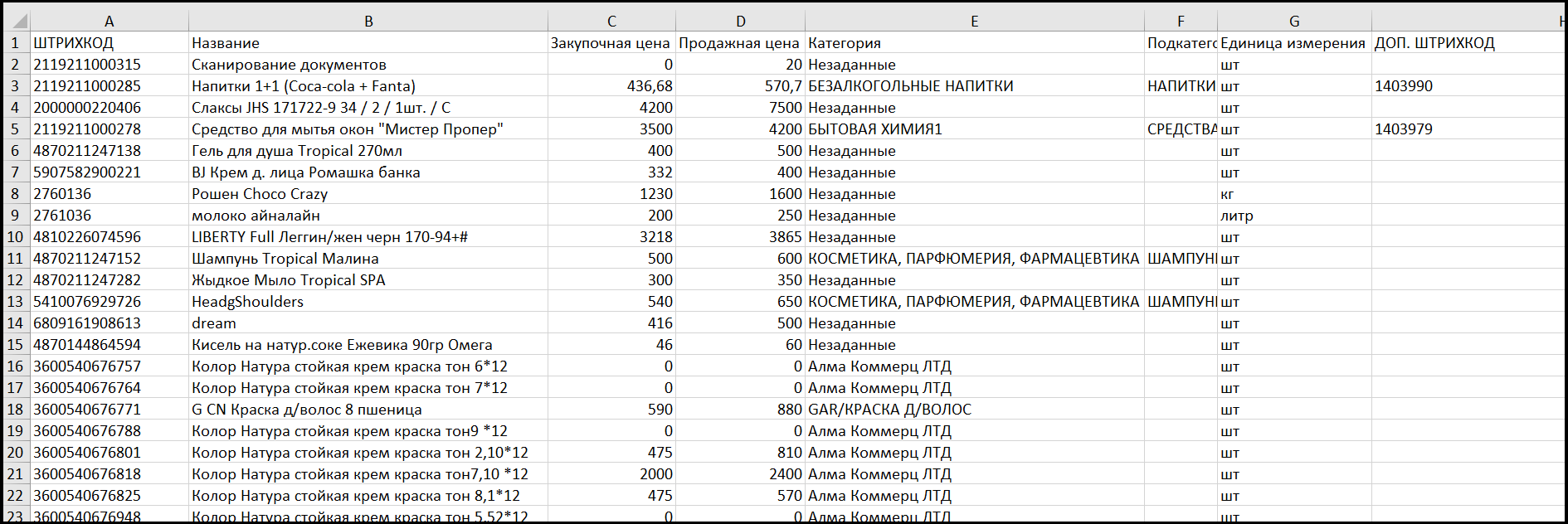Select barcode cell 2119211000315

[x=110, y=64]
